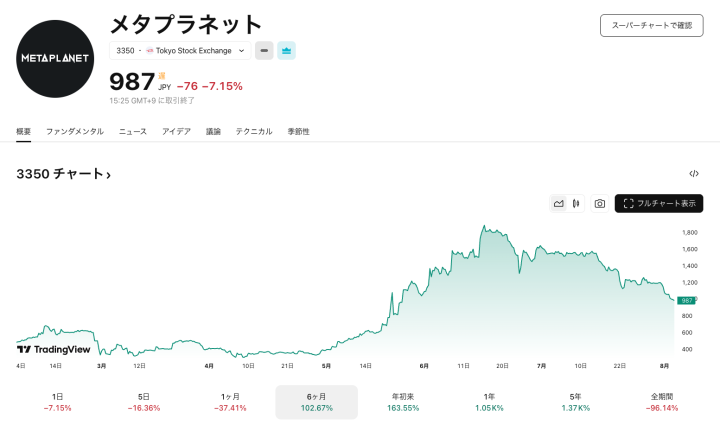Screen dimensions: 720x425
Task: Select the 1日 time range
Action: (x=57, y=402)
